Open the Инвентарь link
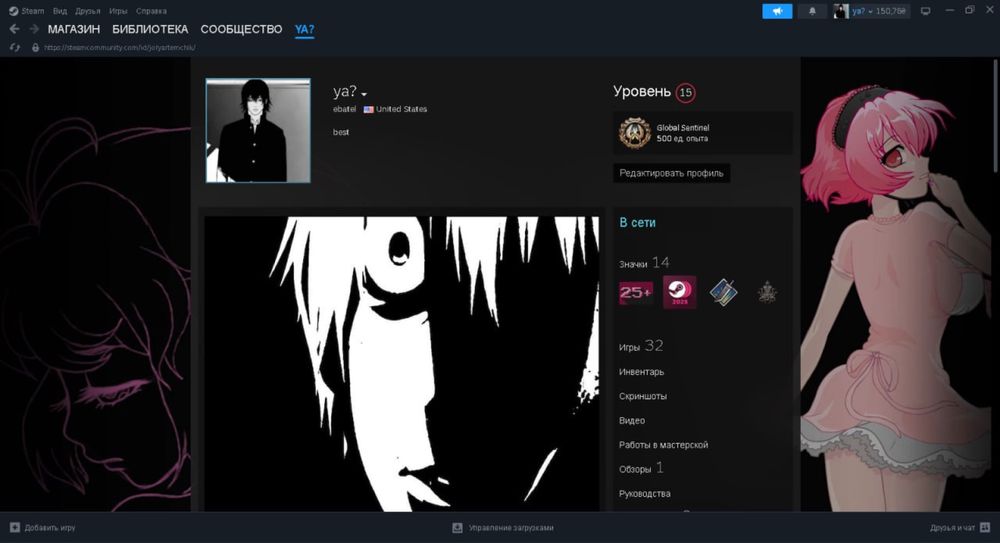This screenshot has height=543, width=1000. (x=642, y=372)
